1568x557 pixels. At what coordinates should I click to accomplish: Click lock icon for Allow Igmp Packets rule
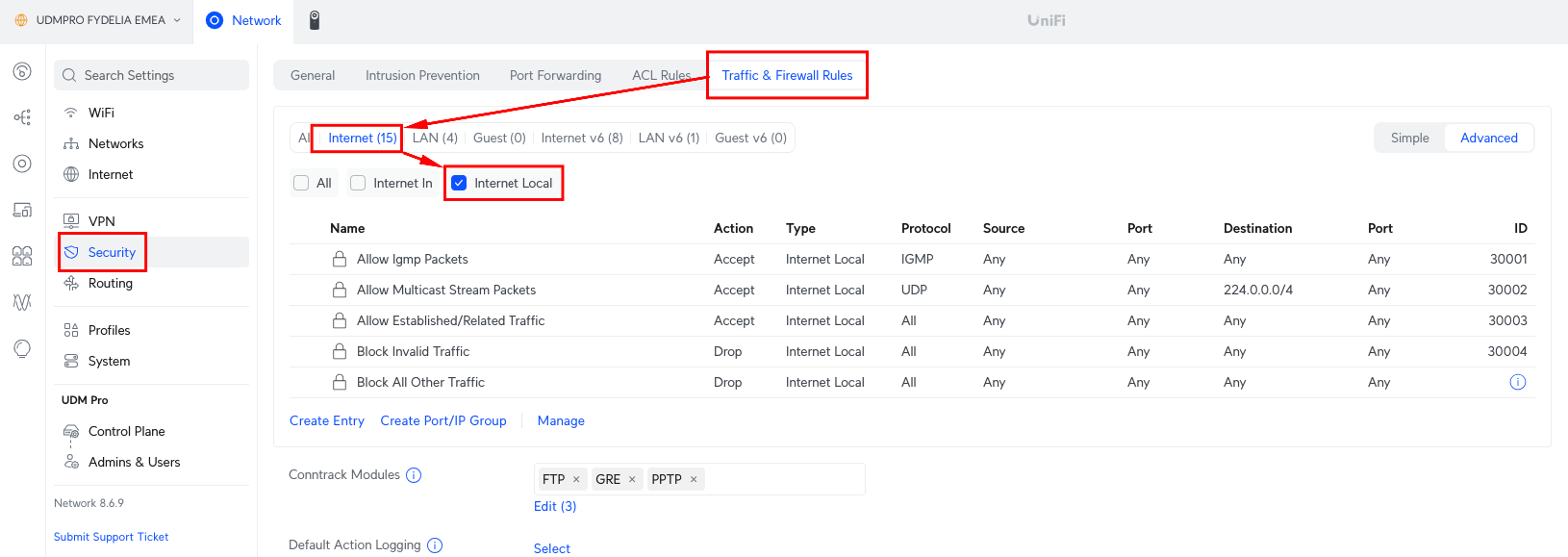pos(340,259)
